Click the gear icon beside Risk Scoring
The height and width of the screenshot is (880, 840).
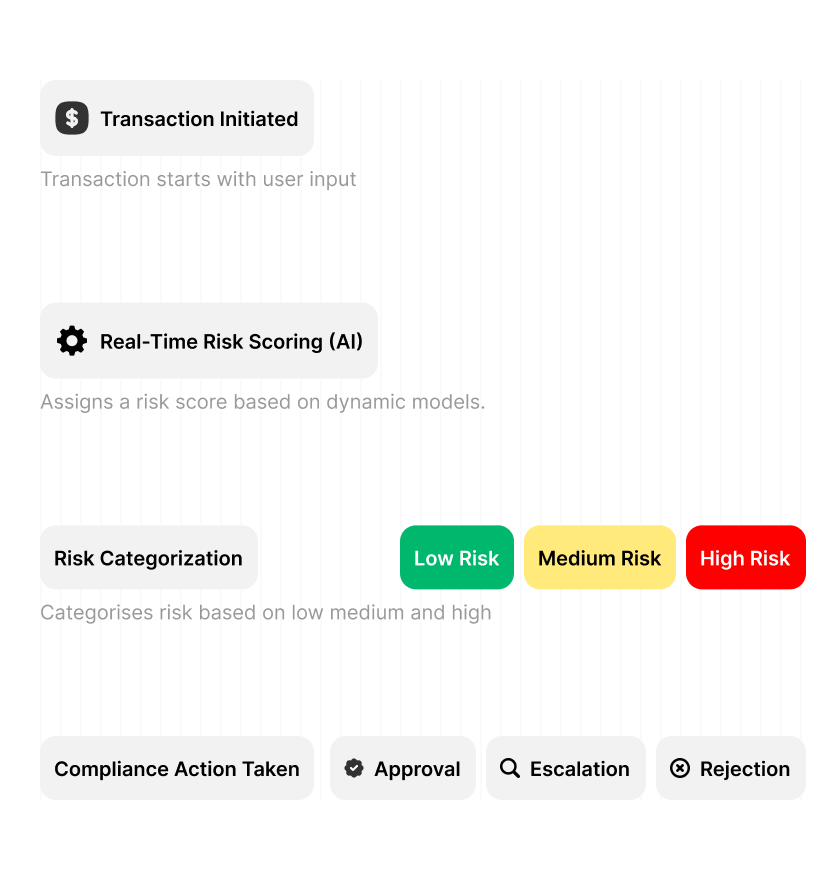coord(72,341)
